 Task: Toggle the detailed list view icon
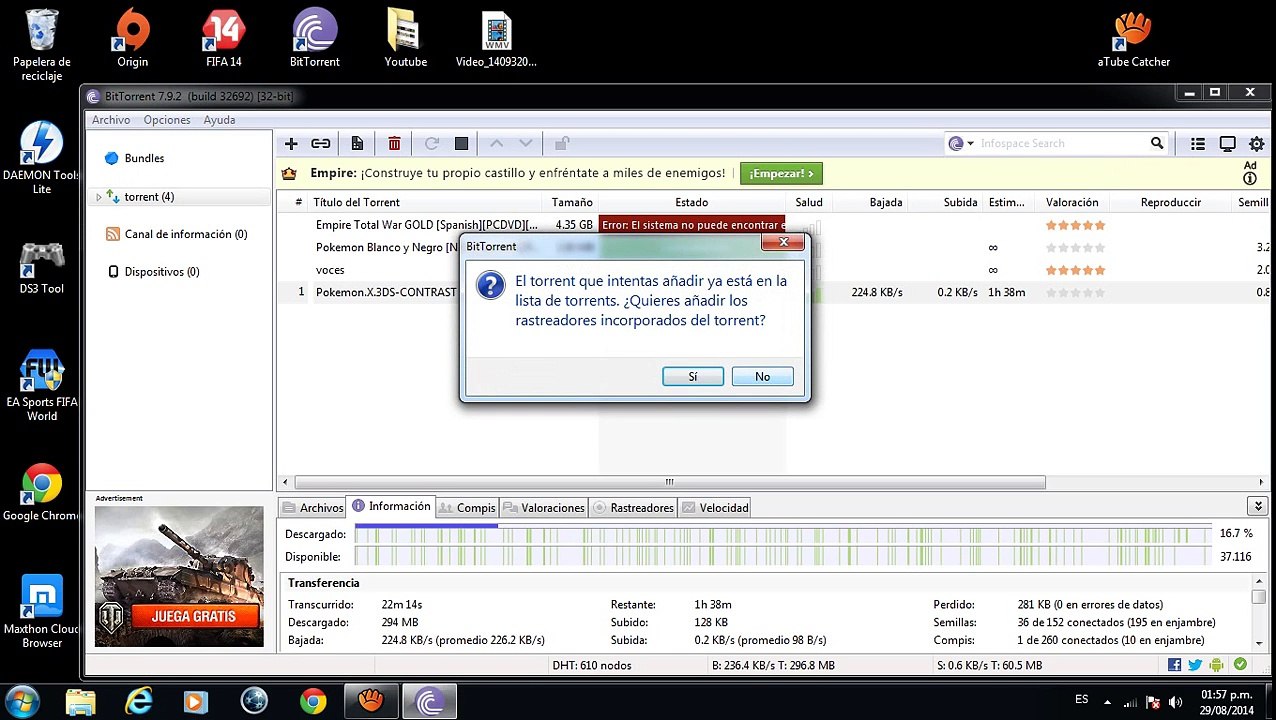click(x=1198, y=144)
